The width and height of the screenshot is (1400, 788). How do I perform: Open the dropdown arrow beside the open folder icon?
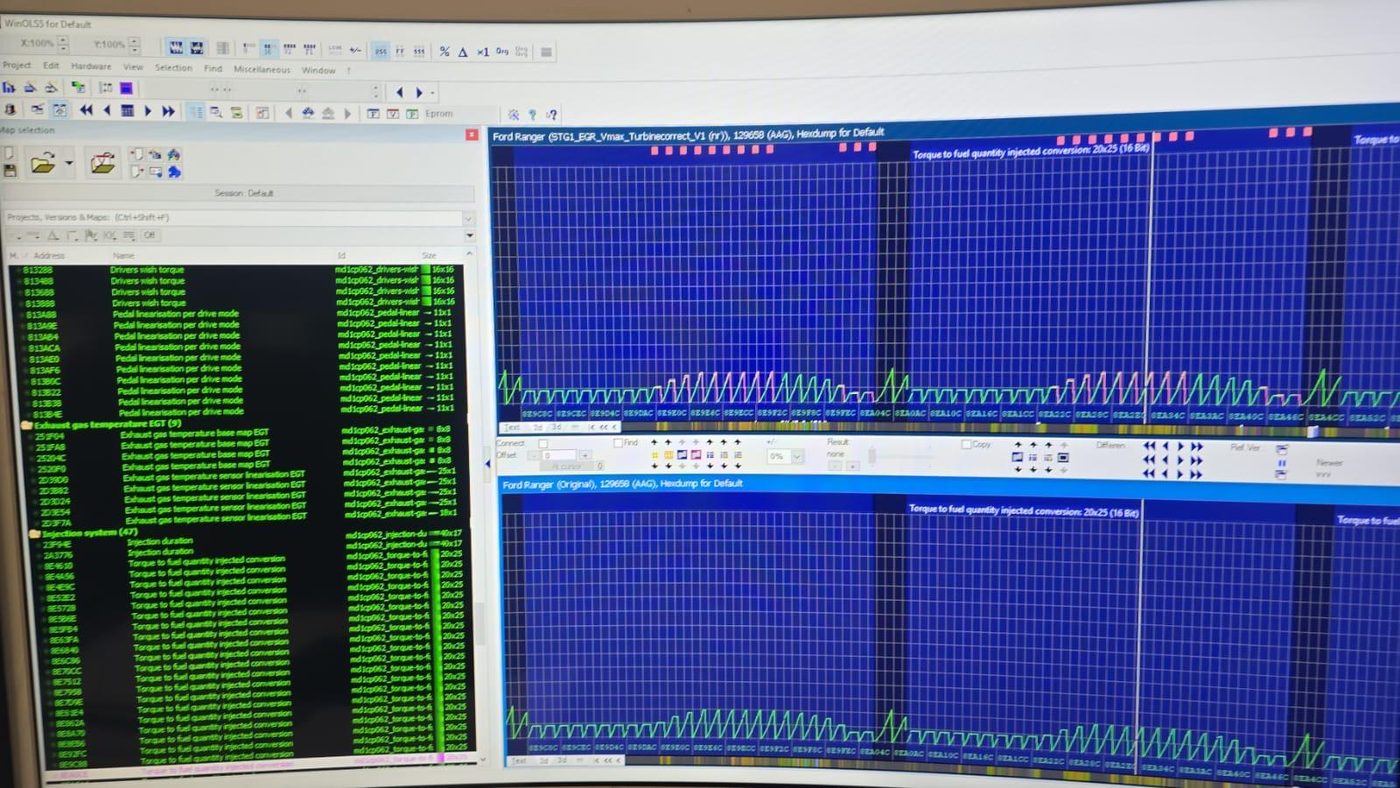click(x=69, y=163)
